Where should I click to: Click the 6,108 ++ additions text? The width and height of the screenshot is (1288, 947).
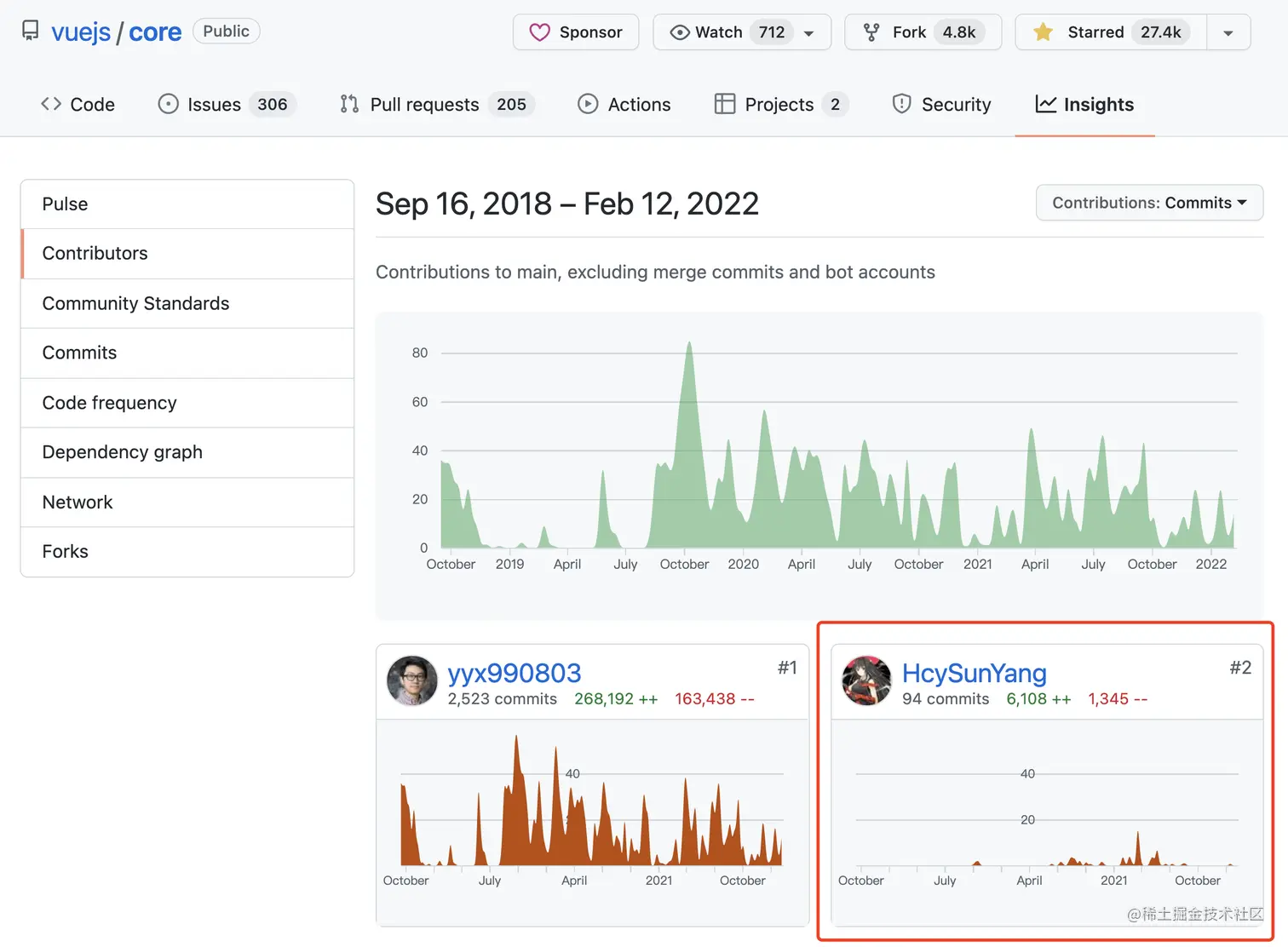1038,699
